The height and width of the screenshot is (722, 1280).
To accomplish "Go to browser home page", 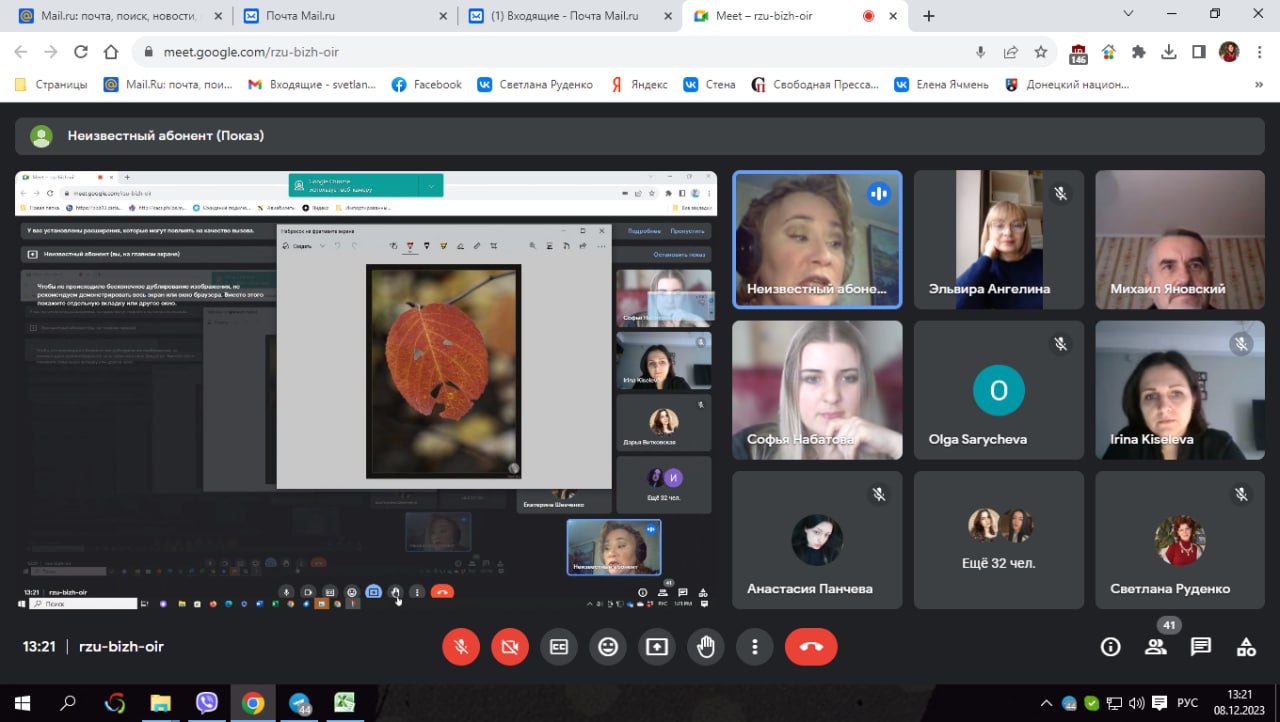I will (x=111, y=52).
